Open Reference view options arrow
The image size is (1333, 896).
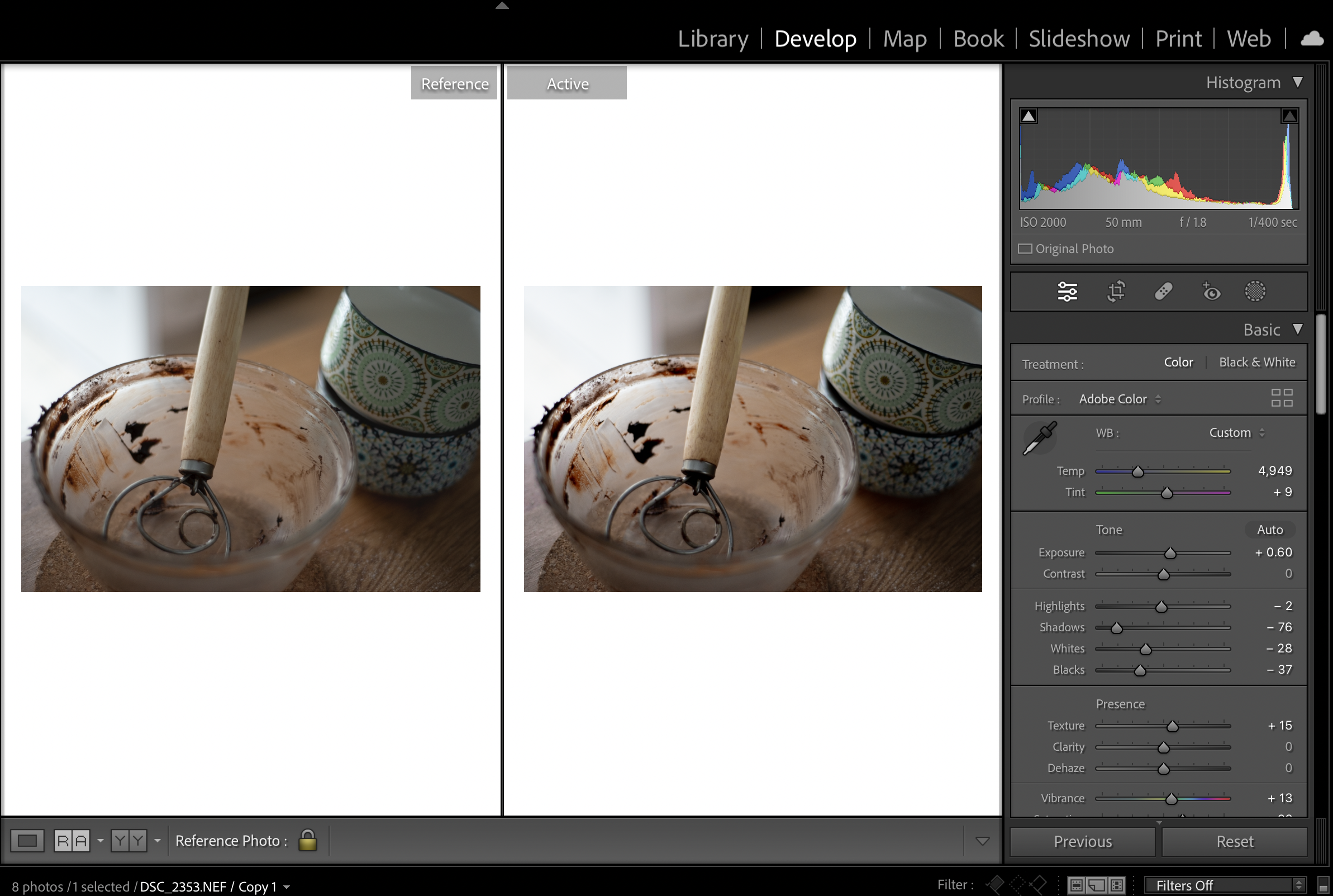101,841
